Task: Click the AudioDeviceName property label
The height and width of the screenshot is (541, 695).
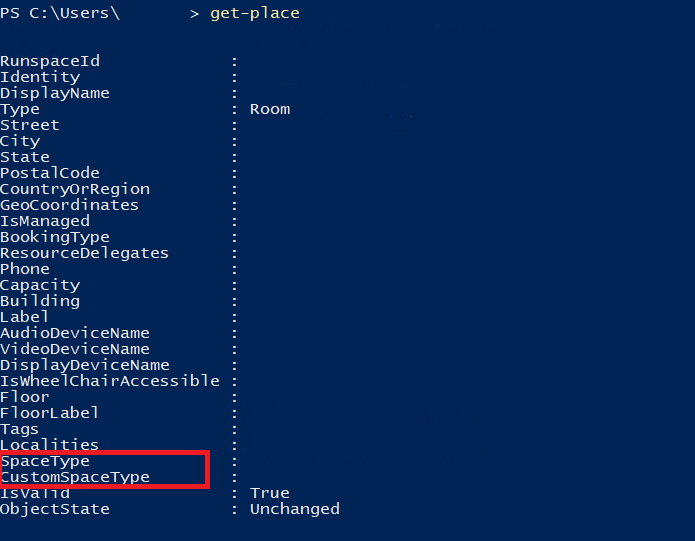Action: pos(75,333)
